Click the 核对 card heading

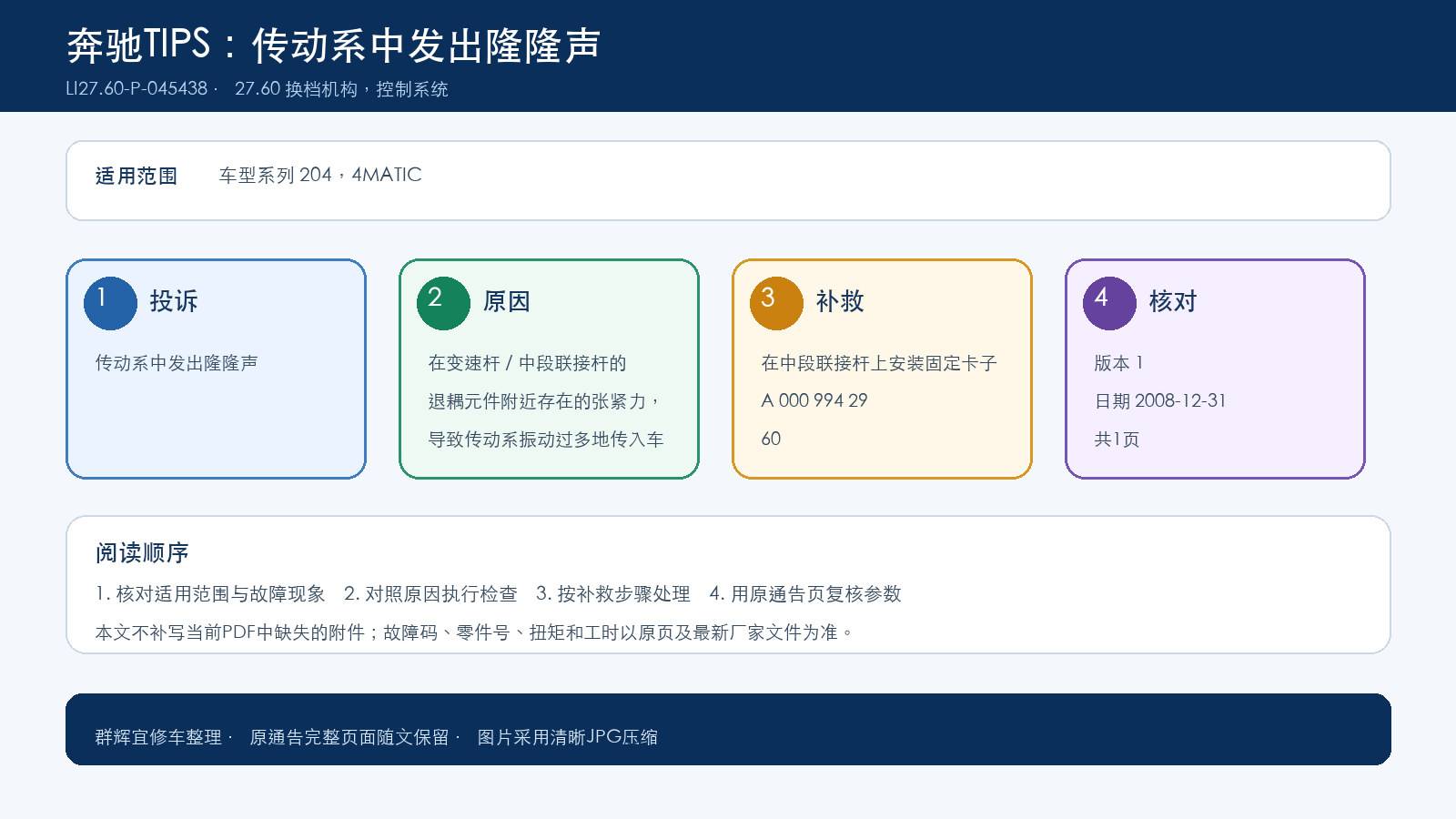(x=1173, y=301)
